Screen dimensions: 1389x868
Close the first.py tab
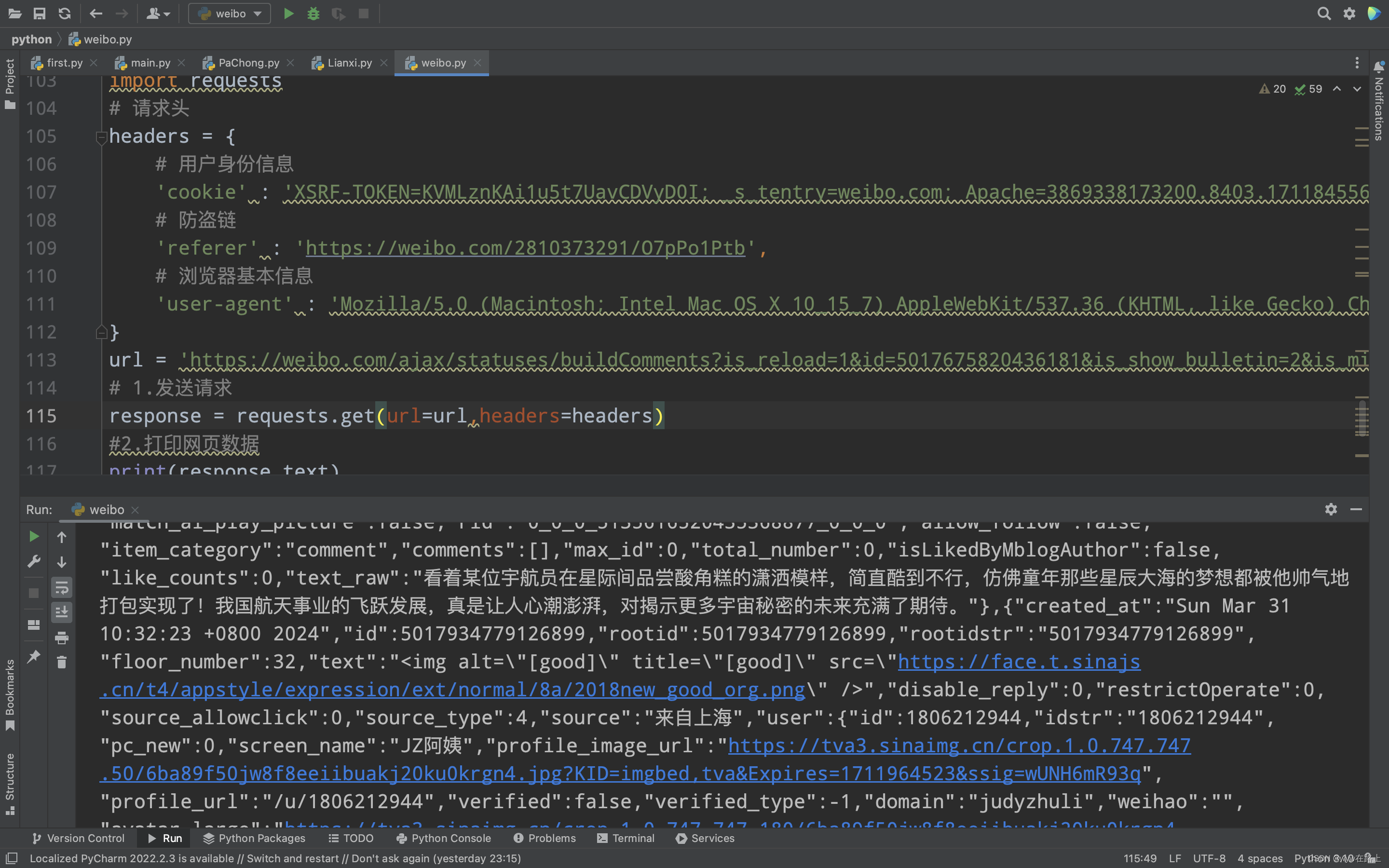94,63
